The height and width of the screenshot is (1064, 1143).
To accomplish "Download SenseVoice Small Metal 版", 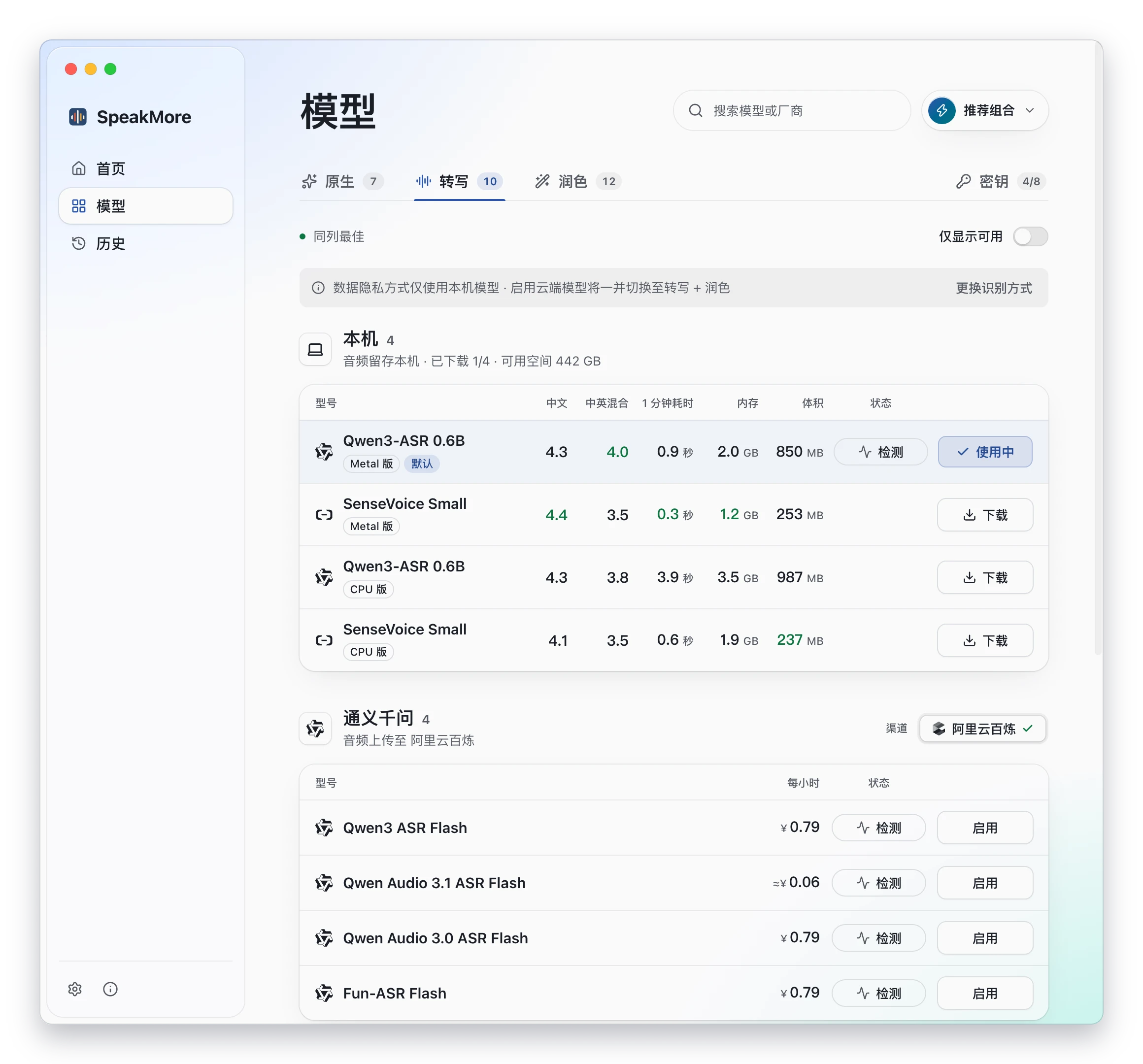I will [x=985, y=514].
